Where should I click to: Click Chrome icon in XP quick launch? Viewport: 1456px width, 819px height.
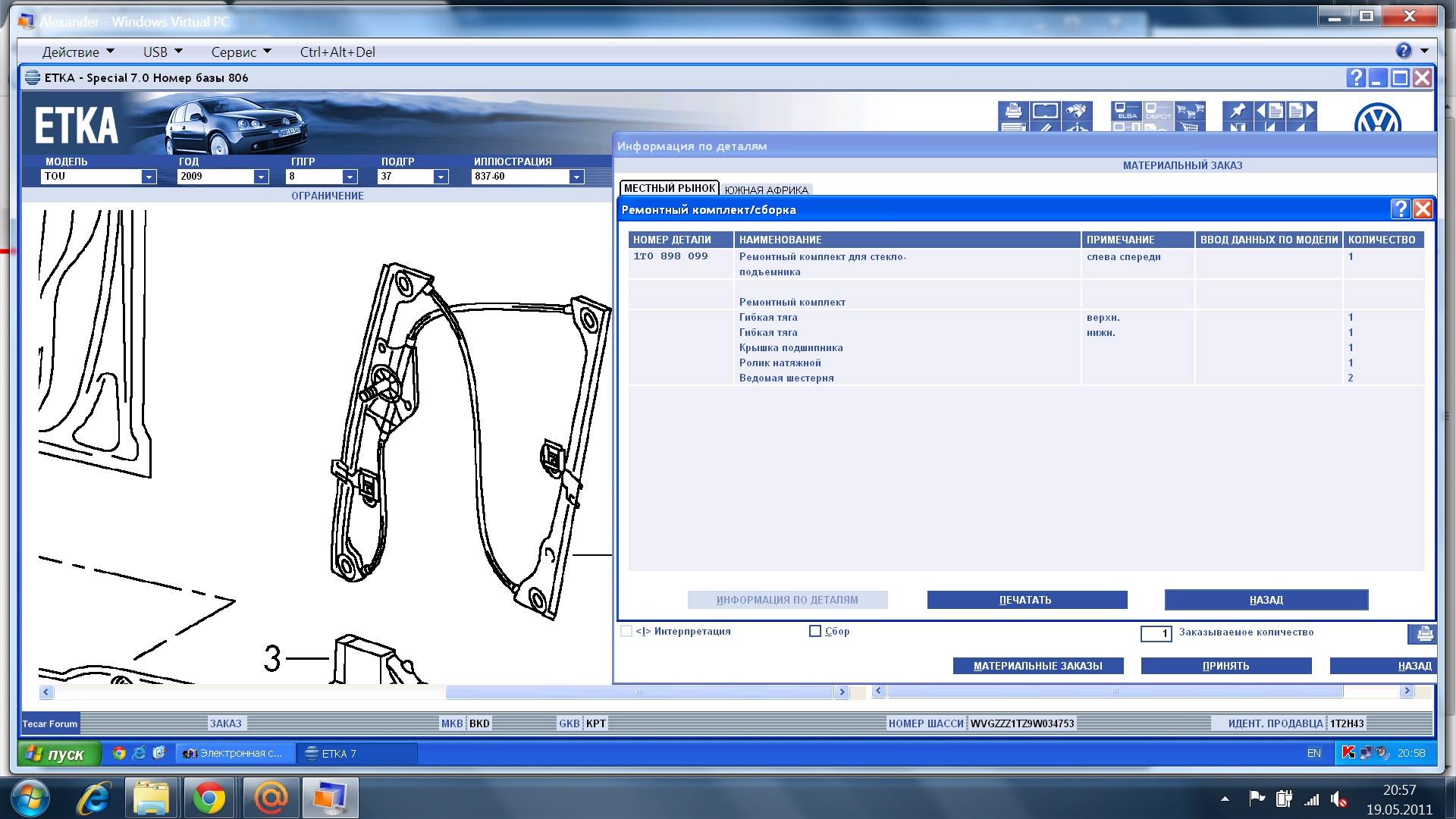click(119, 753)
